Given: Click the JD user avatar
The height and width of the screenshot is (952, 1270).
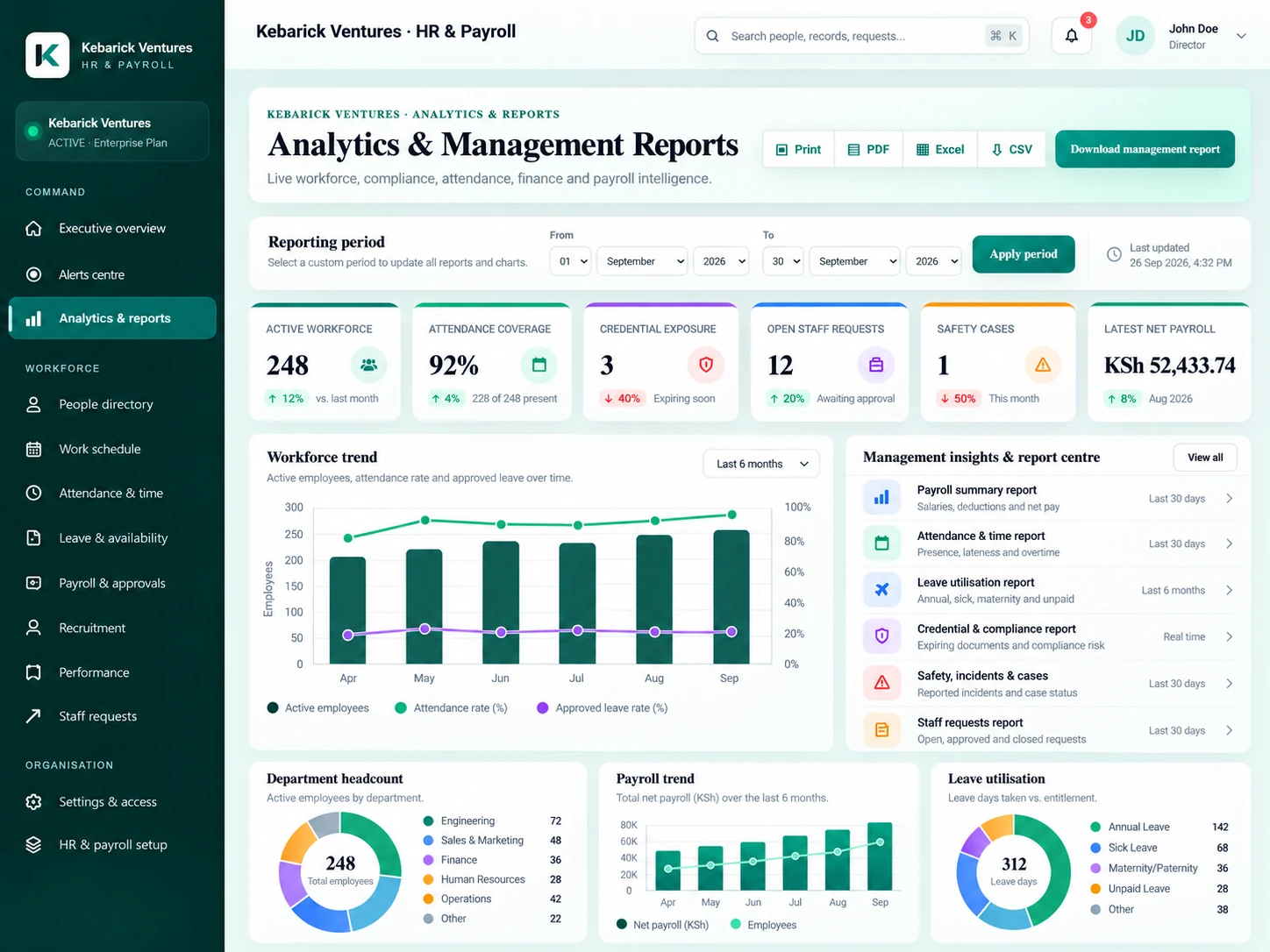Looking at the screenshot, I should (1135, 36).
